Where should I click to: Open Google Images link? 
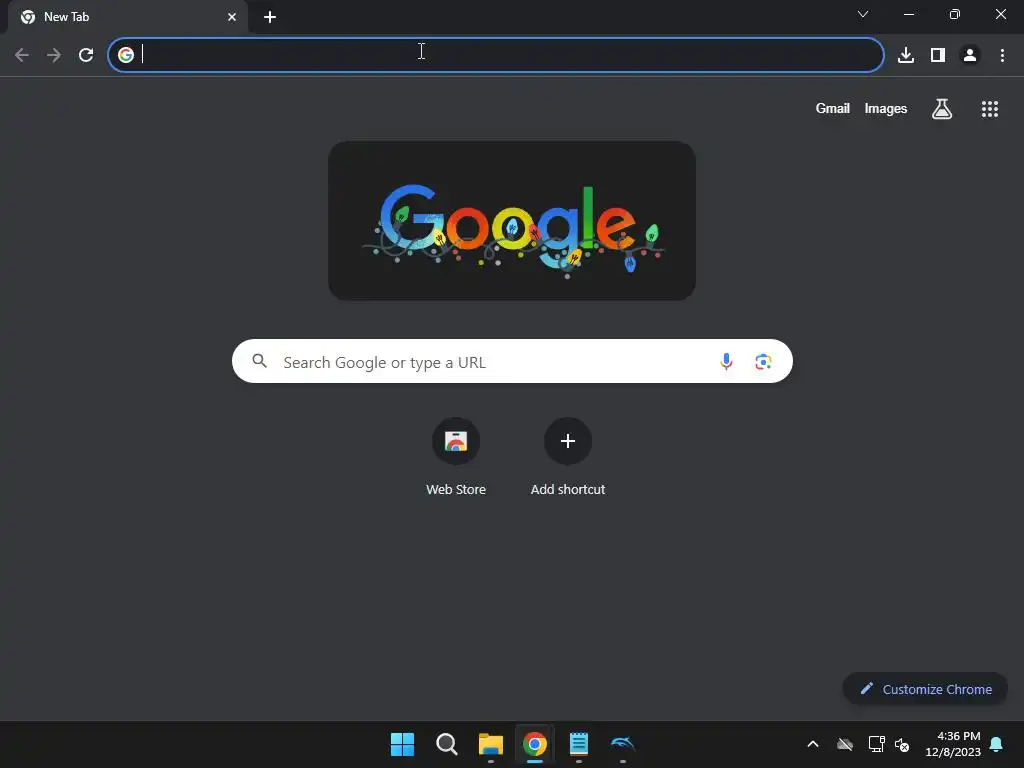pyautogui.click(x=886, y=108)
